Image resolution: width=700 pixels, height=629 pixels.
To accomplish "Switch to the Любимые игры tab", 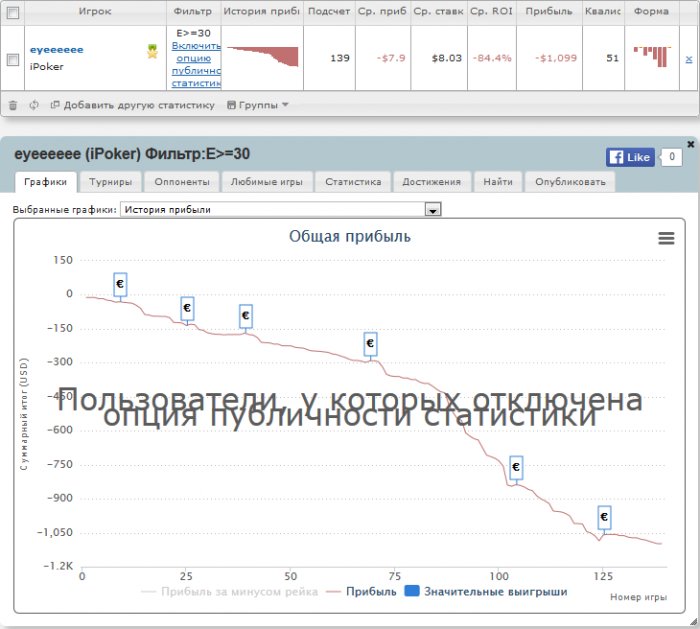I will 267,182.
